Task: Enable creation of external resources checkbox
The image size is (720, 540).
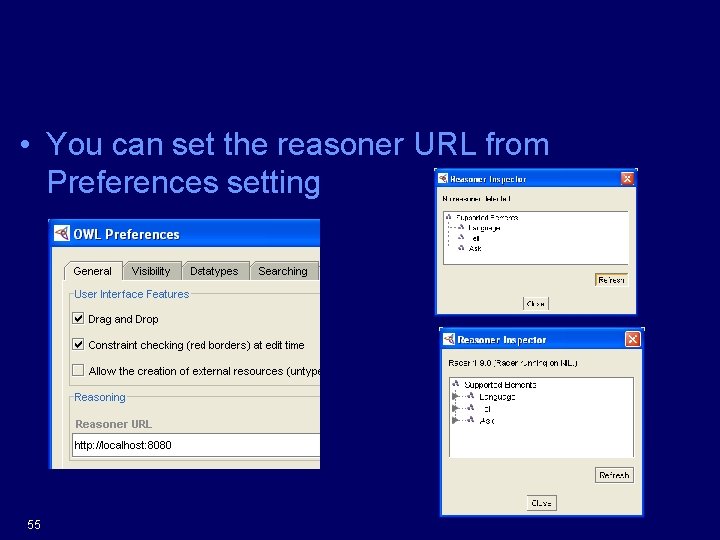Action: click(x=78, y=370)
